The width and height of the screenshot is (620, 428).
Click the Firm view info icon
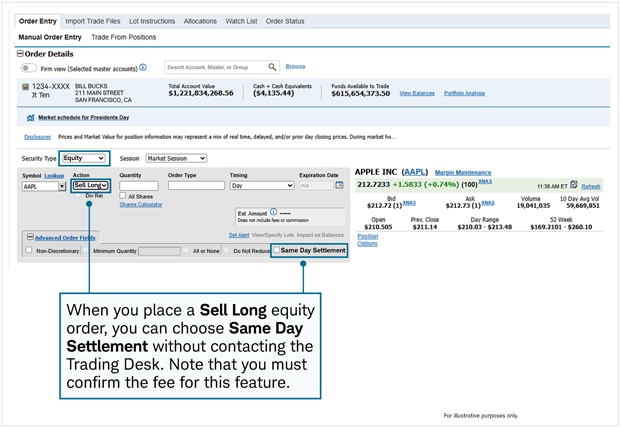pos(143,68)
